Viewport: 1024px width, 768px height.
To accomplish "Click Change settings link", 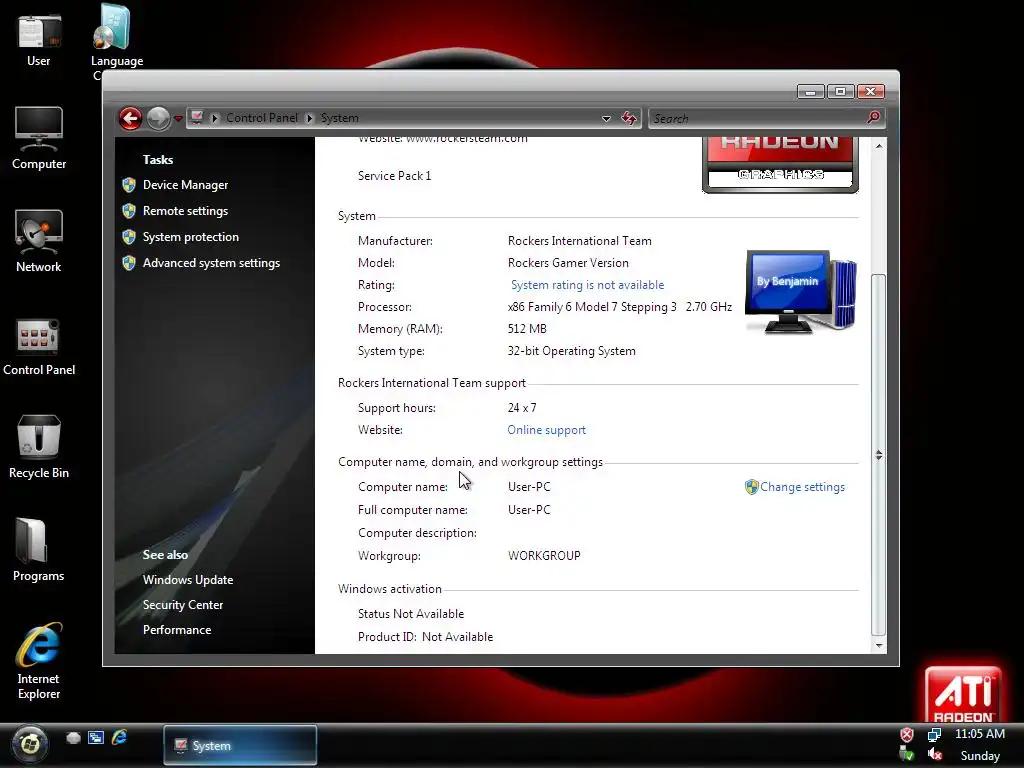I will click(802, 487).
